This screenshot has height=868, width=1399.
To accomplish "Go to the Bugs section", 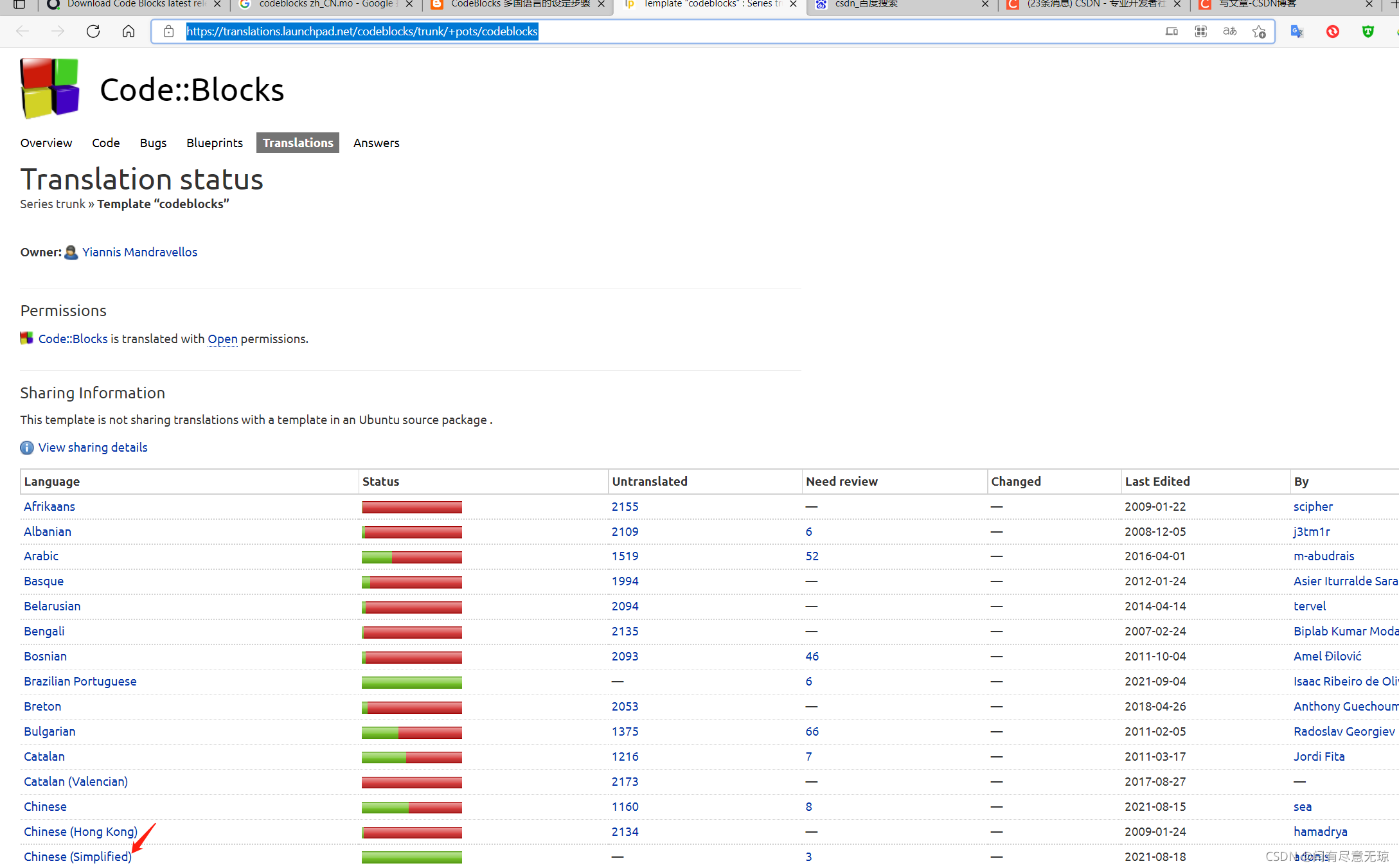I will pos(153,143).
